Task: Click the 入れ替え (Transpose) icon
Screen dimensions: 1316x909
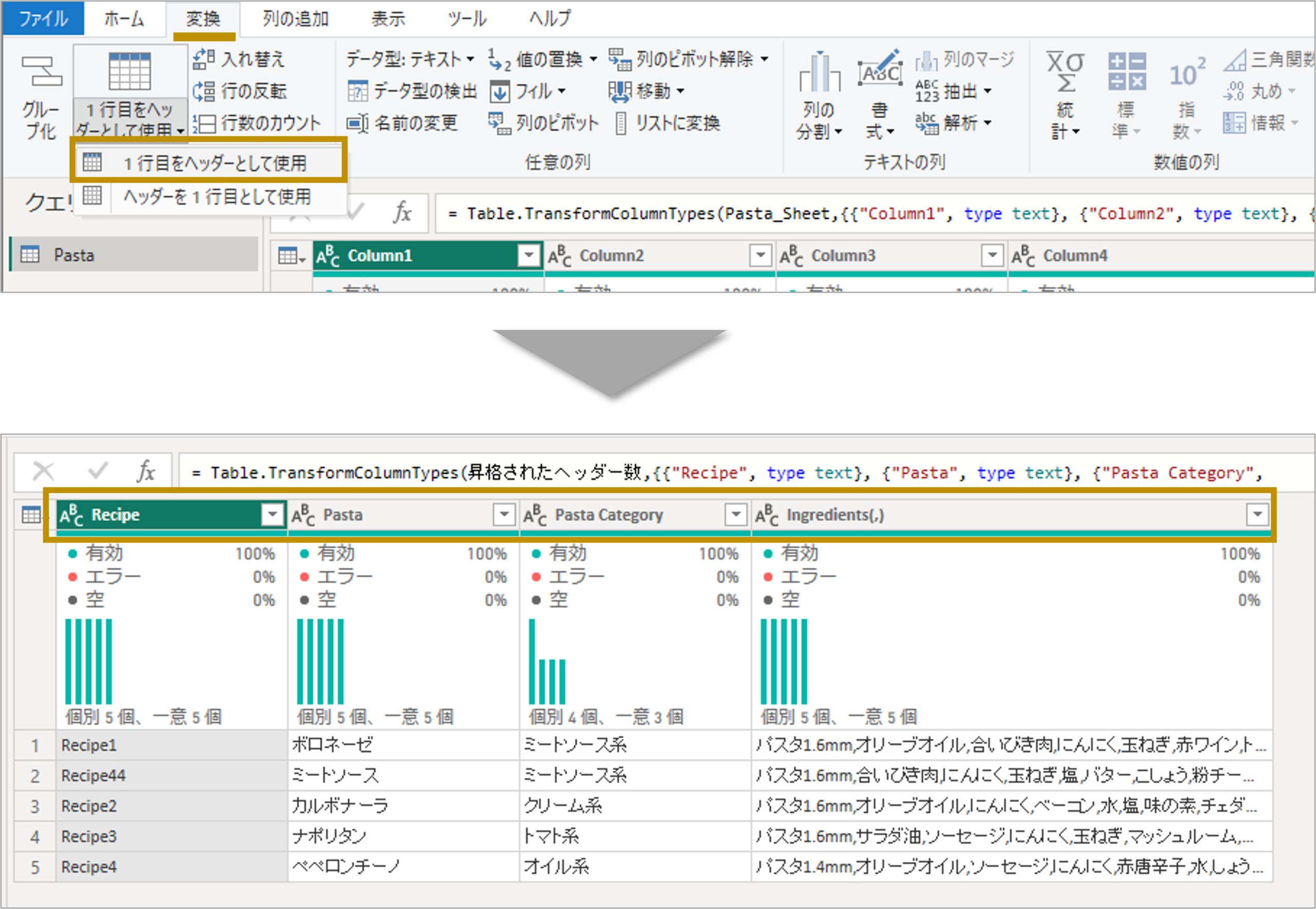Action: (203, 59)
